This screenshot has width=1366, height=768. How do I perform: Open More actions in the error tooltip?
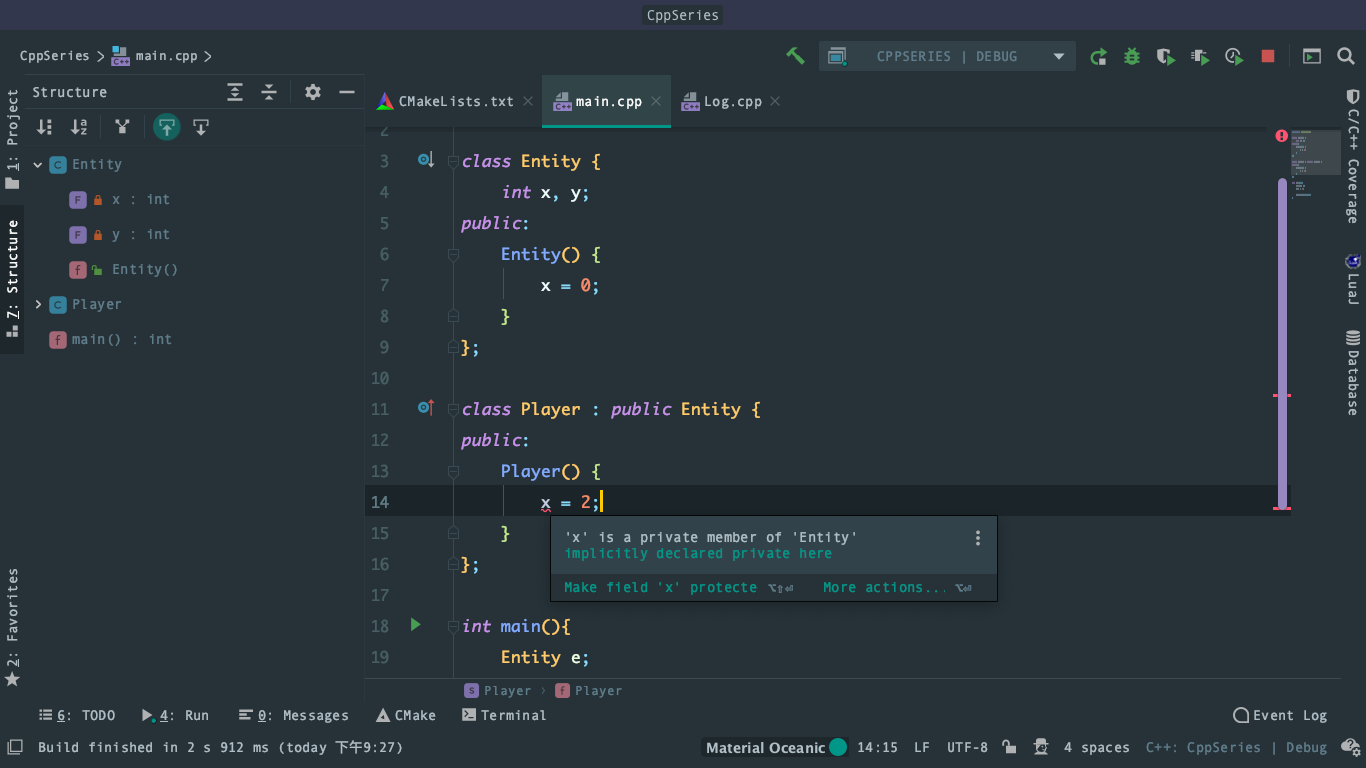point(885,588)
